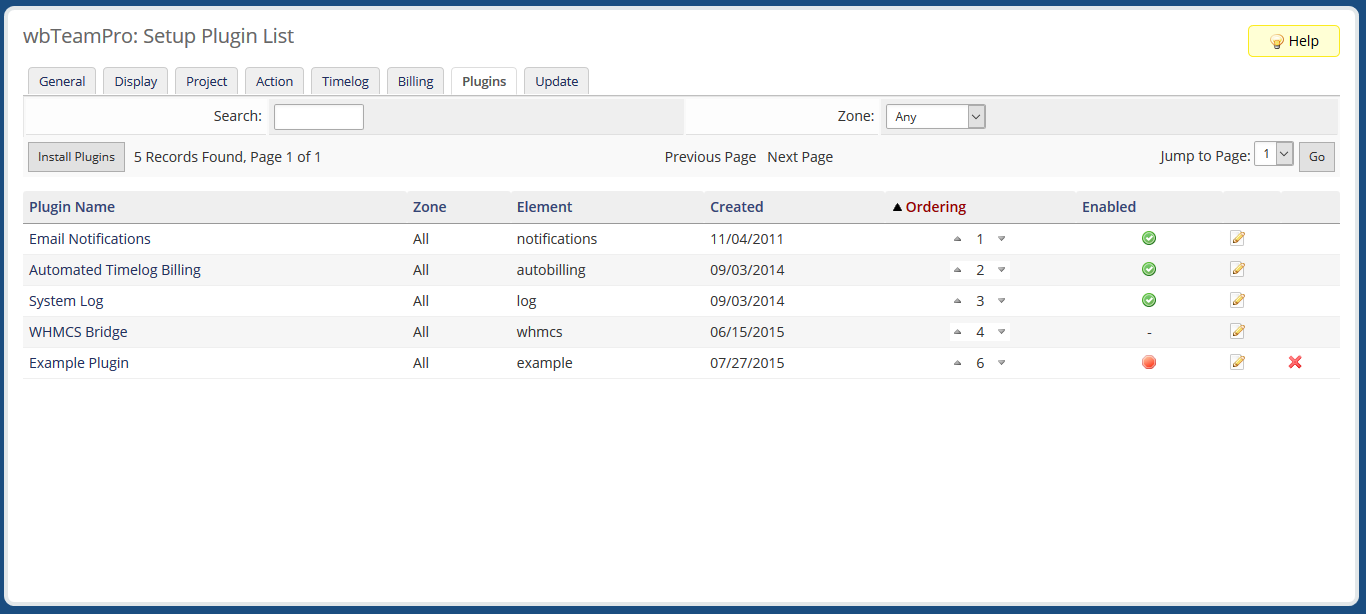Open the Update tab
This screenshot has height=614, width=1366.
(557, 82)
